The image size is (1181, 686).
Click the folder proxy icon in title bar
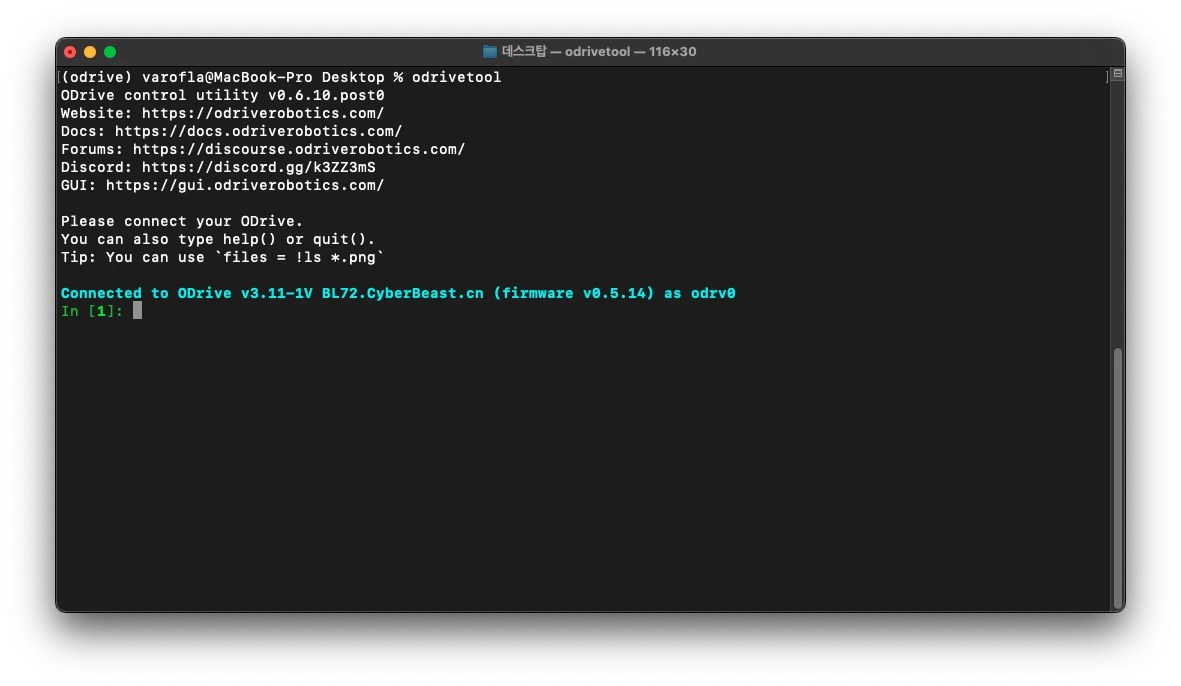pyautogui.click(x=490, y=51)
